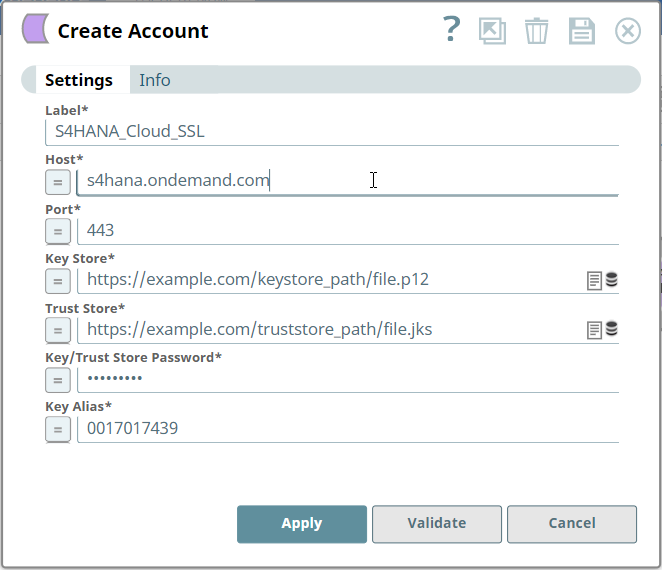Screen dimensions: 662x570
Task: Click the Key Alias input field
Action: point(348,429)
